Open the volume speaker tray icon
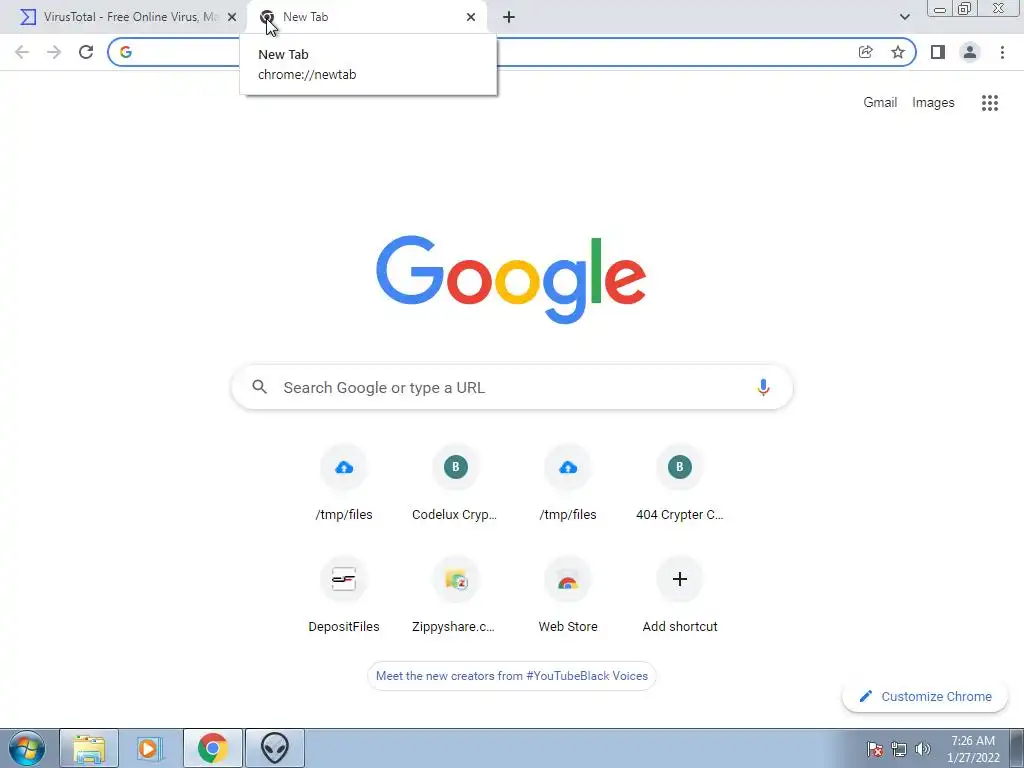1024x768 pixels. pyautogui.click(x=923, y=749)
